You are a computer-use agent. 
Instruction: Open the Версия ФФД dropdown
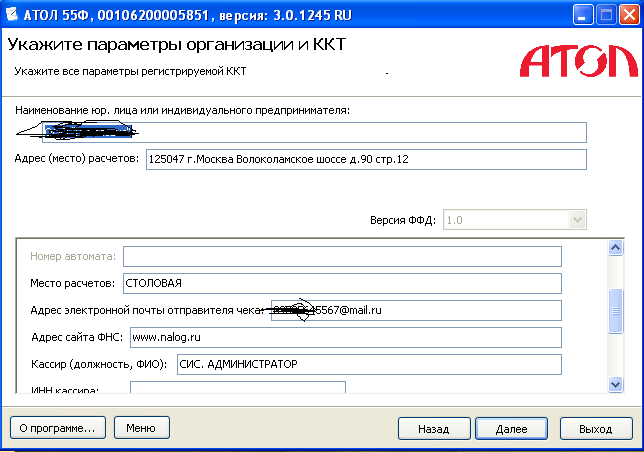[577, 221]
